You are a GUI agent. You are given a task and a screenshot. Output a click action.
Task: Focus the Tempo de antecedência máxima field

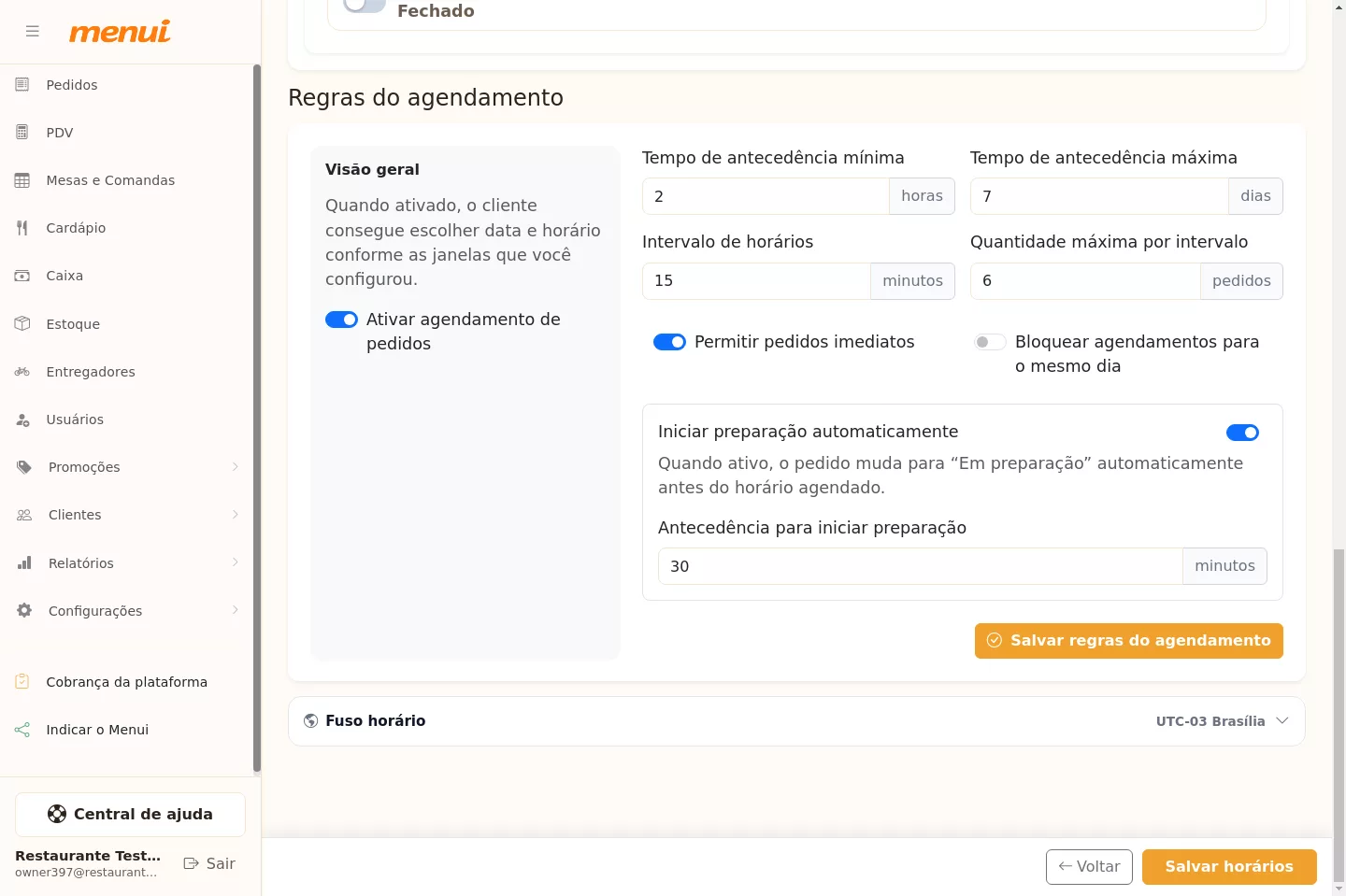coord(1099,196)
